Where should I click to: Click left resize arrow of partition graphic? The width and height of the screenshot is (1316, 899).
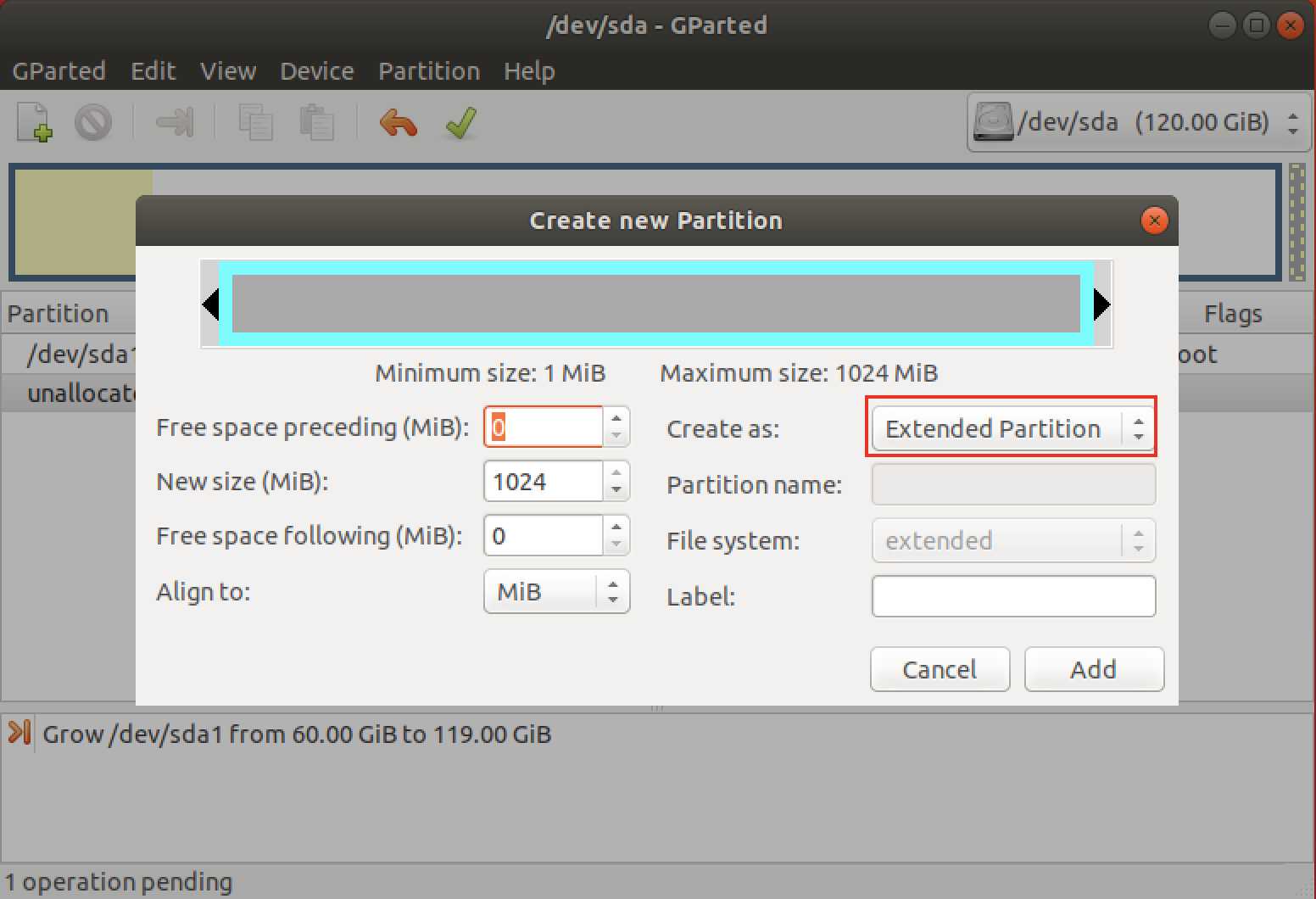point(210,304)
